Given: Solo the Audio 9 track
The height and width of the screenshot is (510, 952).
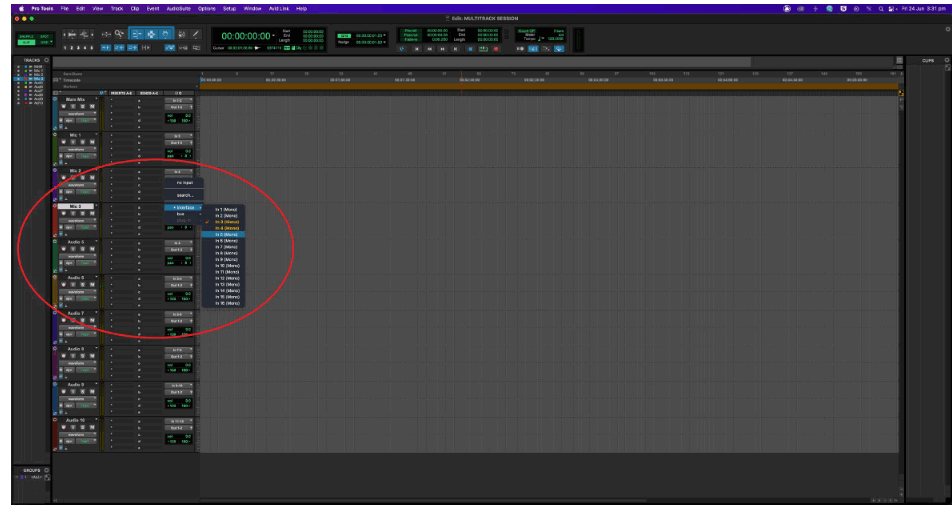Looking at the screenshot, I should (x=83, y=390).
